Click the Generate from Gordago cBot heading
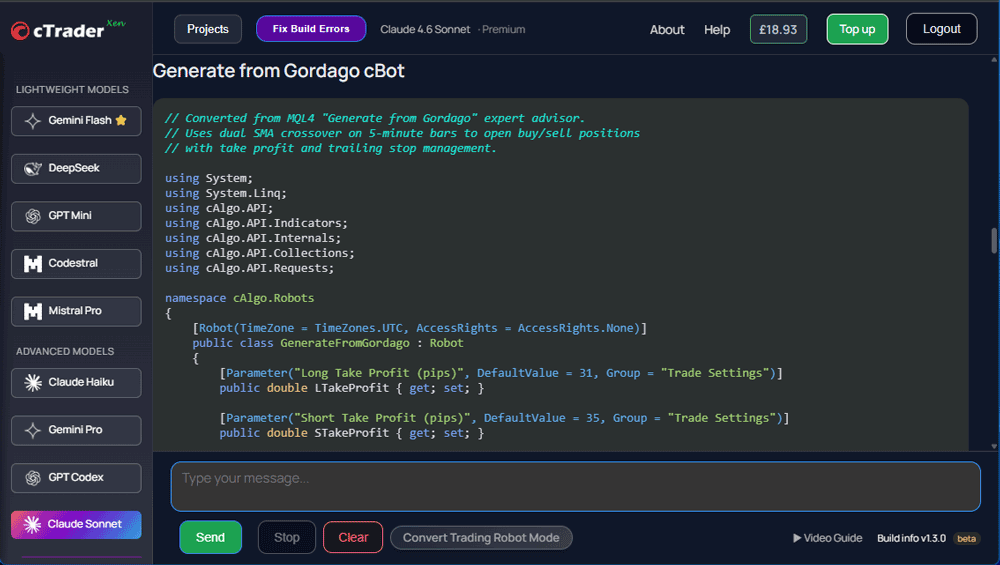The image size is (1000, 565). pos(279,71)
